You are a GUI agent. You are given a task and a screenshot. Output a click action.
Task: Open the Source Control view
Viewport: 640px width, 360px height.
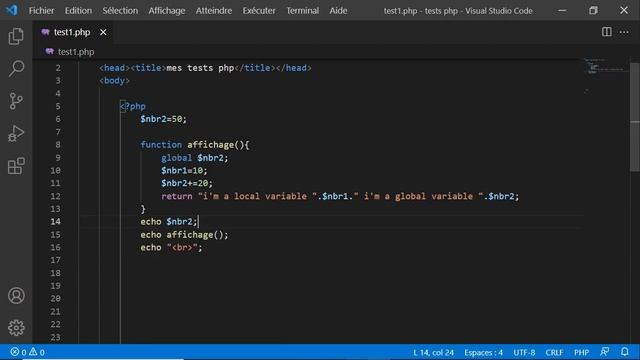coord(16,101)
